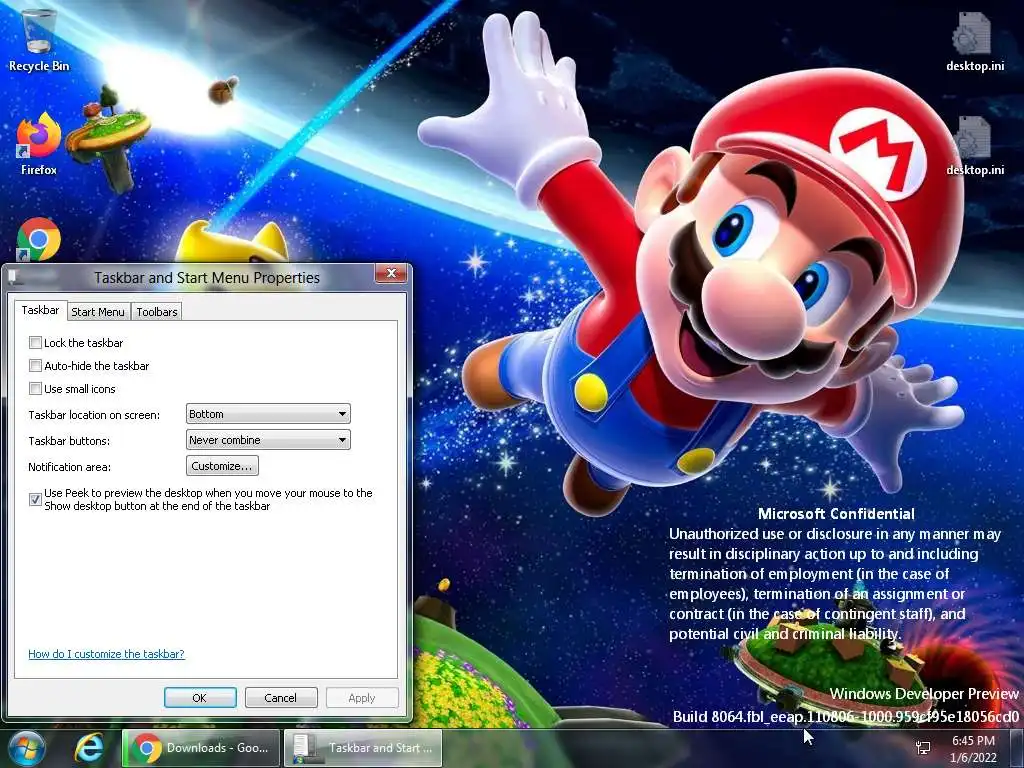Switch to Downloads - Google Chrome taskbar button
The image size is (1024, 768).
[x=201, y=748]
